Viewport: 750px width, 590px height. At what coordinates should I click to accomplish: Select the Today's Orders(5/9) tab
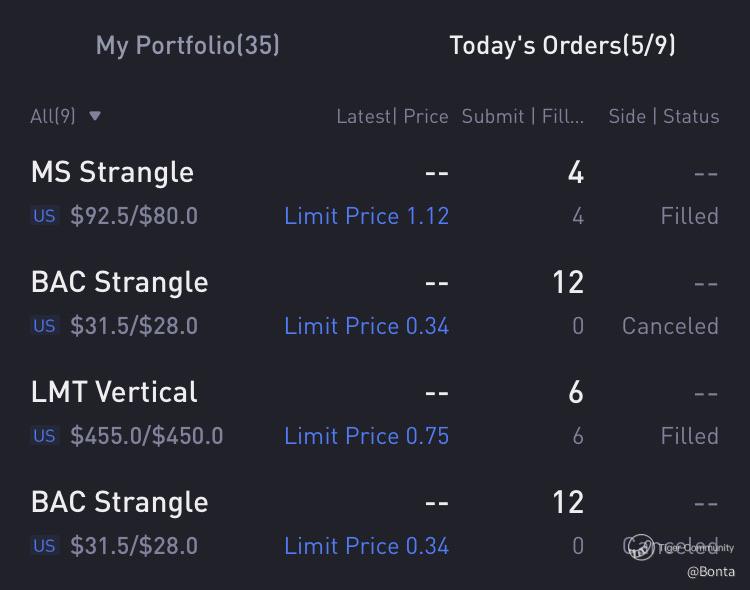[562, 45]
